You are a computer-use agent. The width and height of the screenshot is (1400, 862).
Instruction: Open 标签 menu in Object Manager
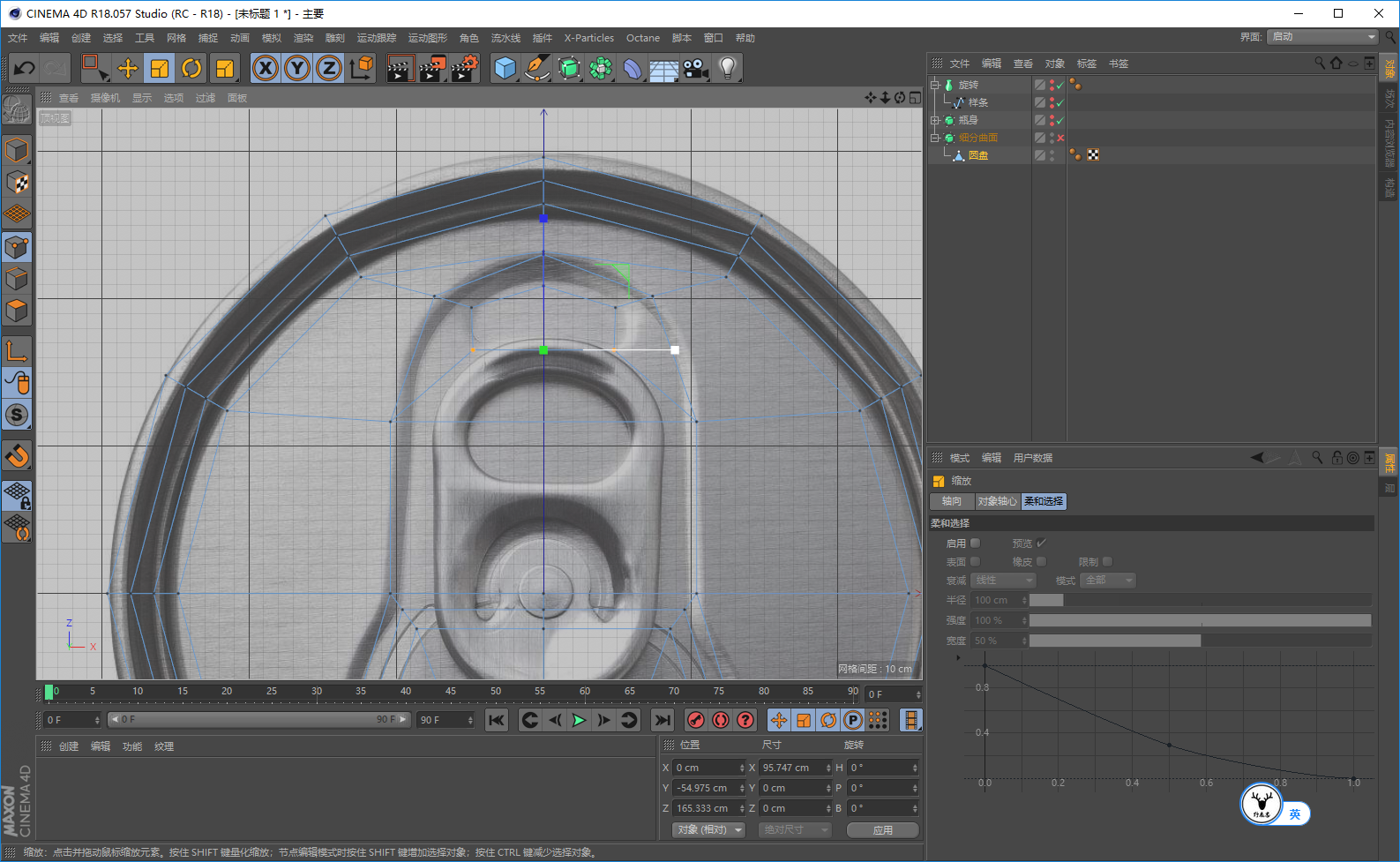tap(1087, 64)
